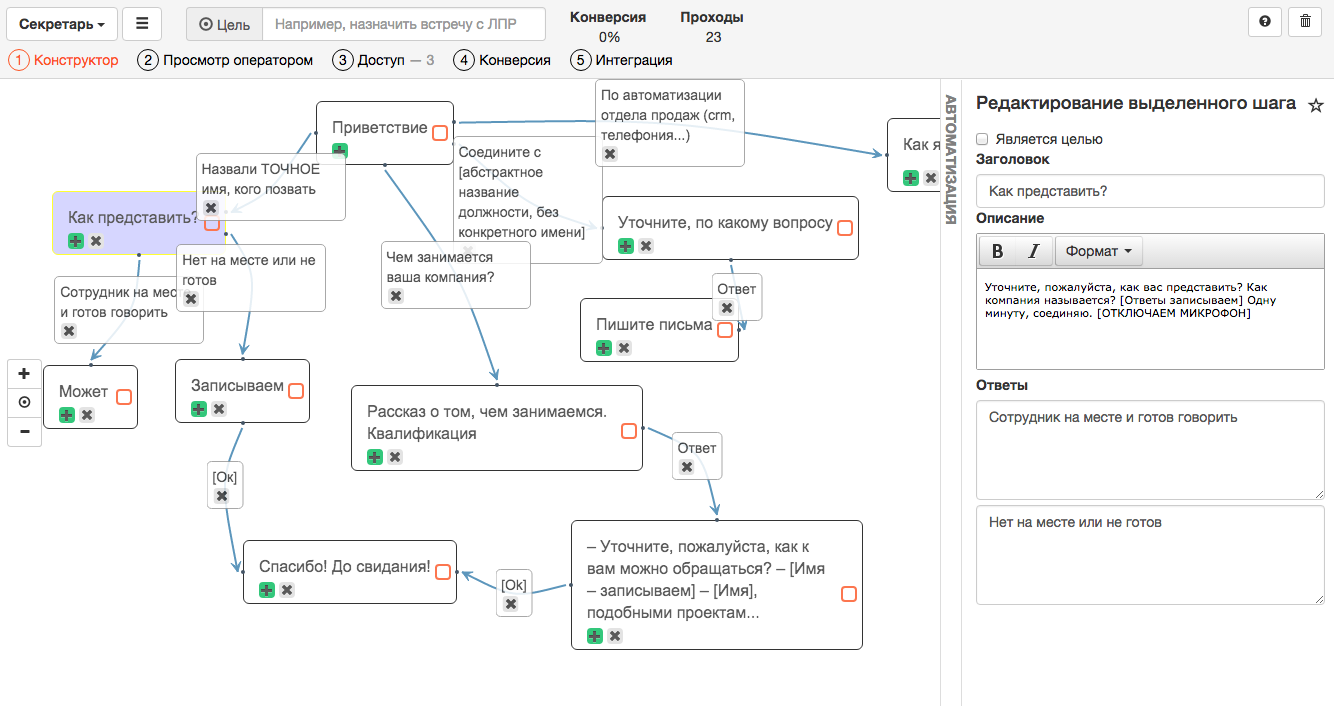1334x706 pixels.
Task: Remove the 'Чем занимается ваша компания?' answer
Action: 396,296
